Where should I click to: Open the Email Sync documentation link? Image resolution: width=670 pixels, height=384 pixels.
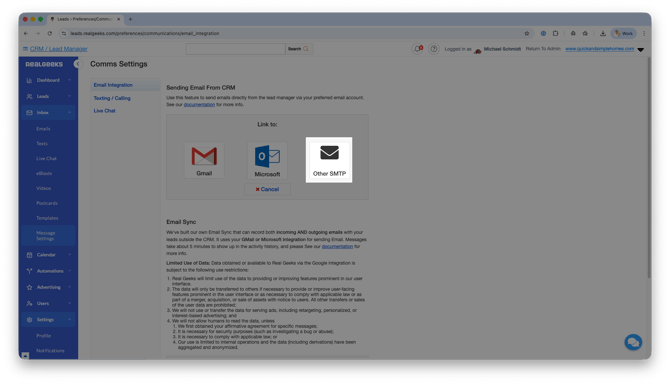[337, 246]
